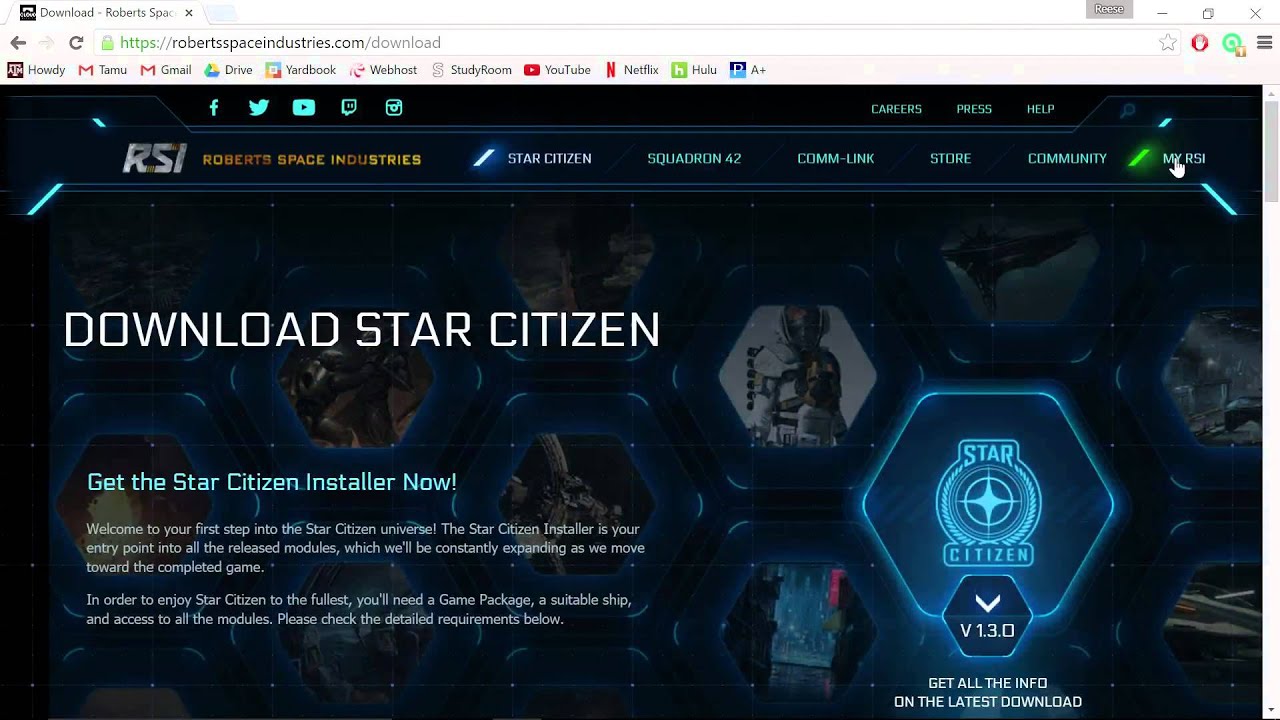Open the A+ bookmark
This screenshot has width=1280, height=720.
pos(748,70)
